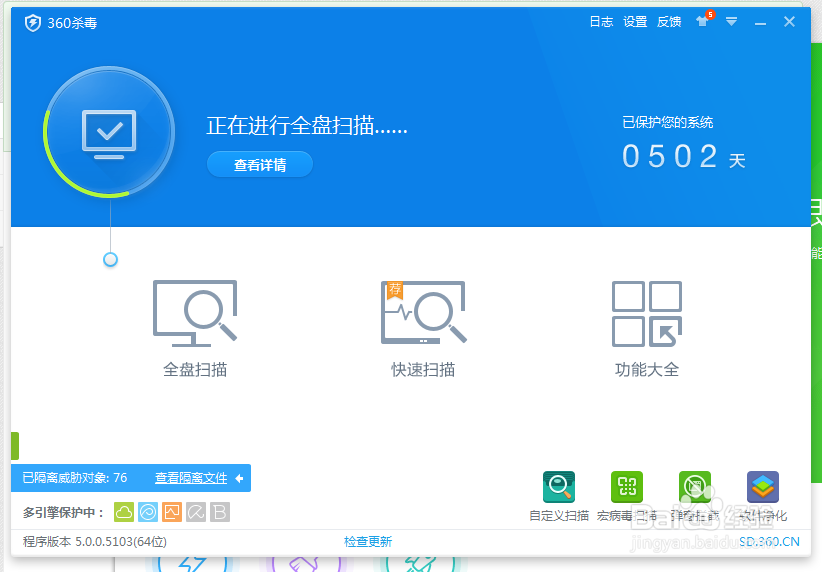Click the 查看详情 button
This screenshot has width=822, height=572.
pos(260,165)
